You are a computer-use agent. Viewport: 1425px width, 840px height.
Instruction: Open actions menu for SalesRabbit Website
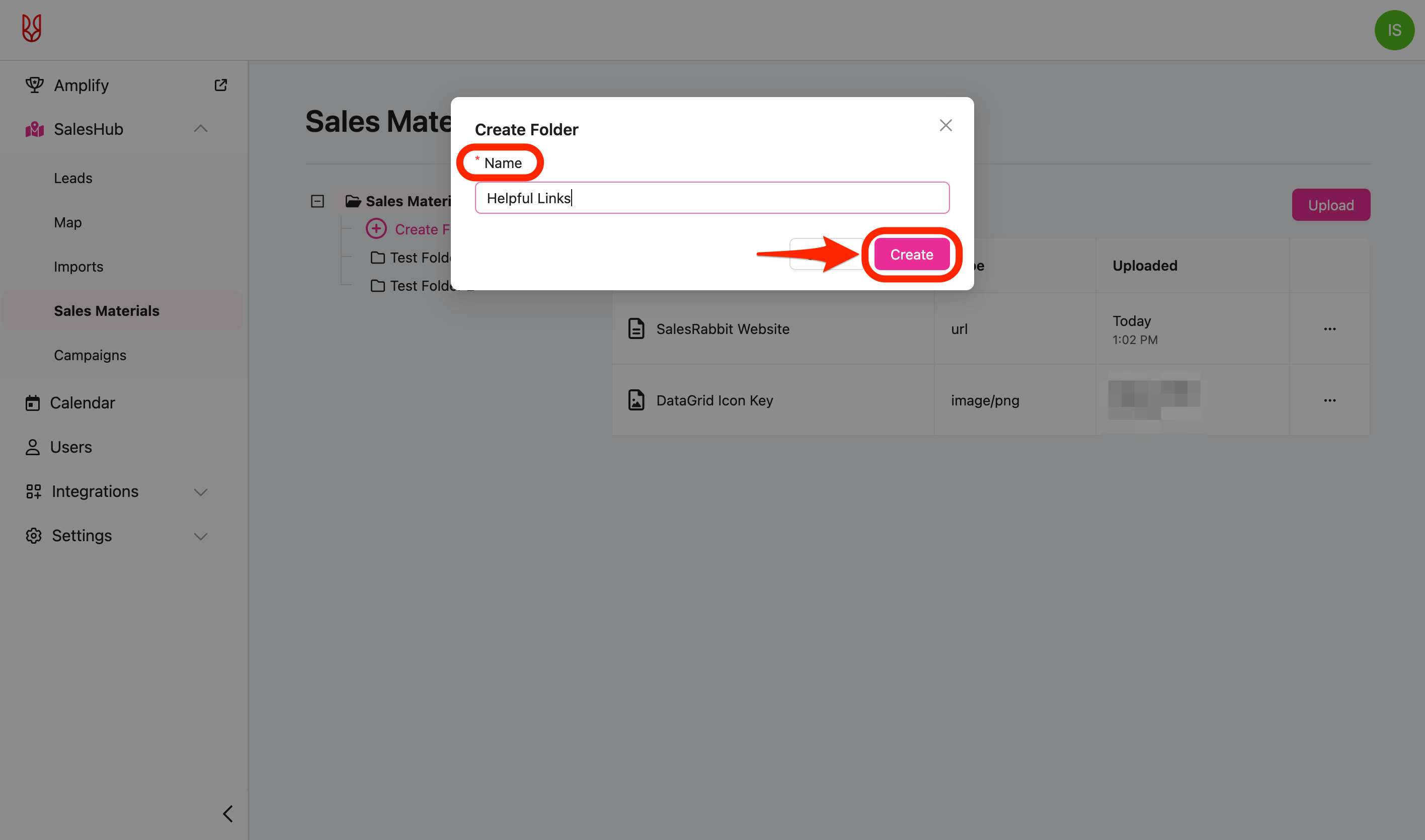point(1329,329)
